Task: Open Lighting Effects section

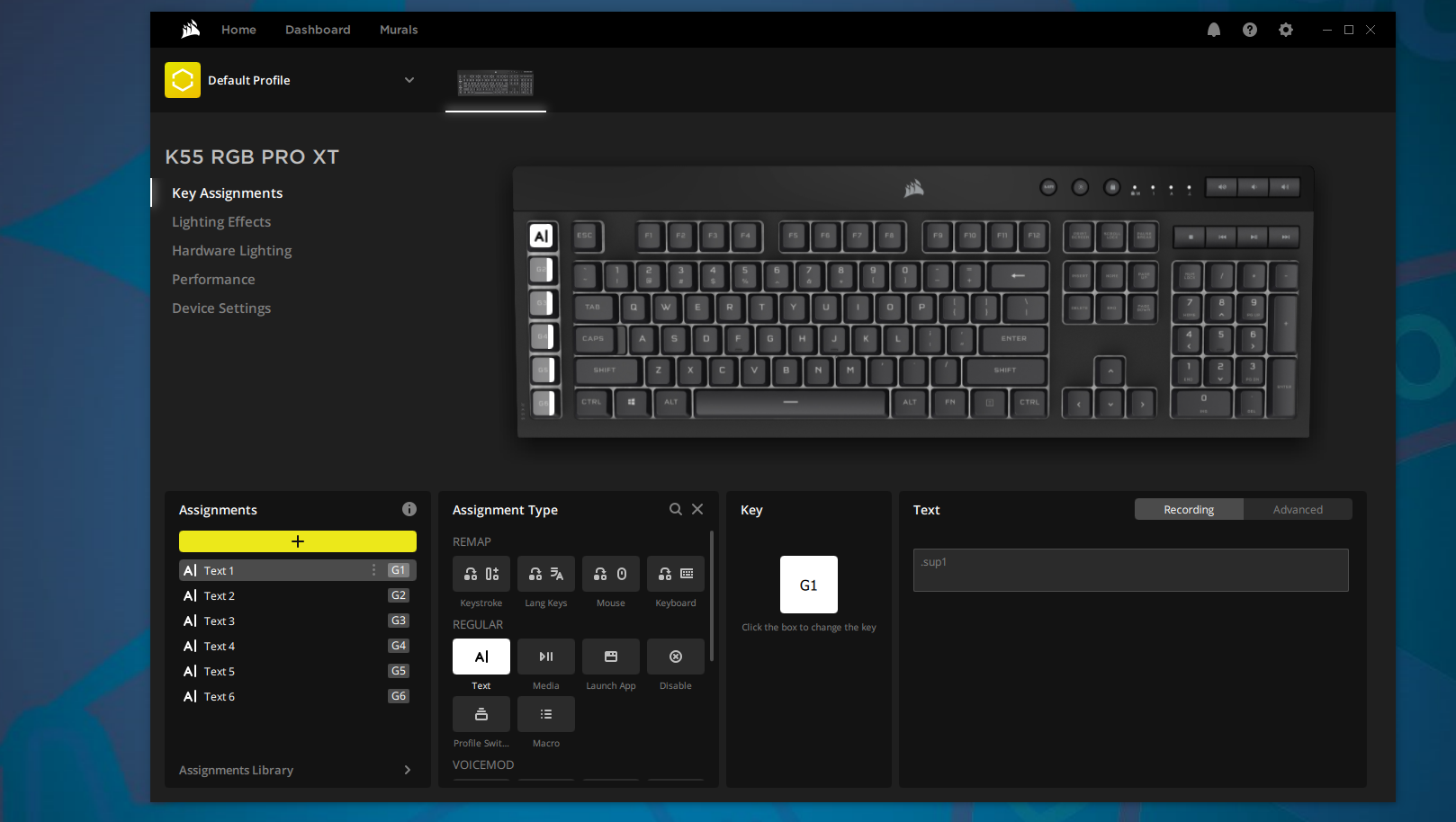Action: 221,222
